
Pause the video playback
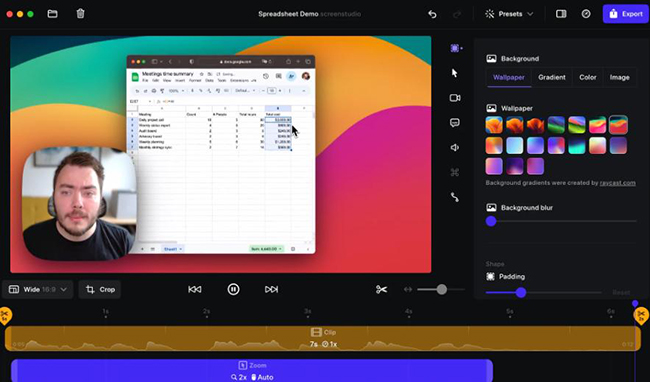coord(233,290)
